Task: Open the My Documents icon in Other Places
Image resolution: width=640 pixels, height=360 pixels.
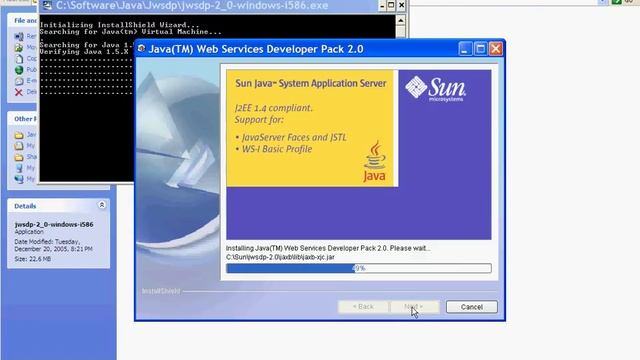Action: tap(19, 146)
